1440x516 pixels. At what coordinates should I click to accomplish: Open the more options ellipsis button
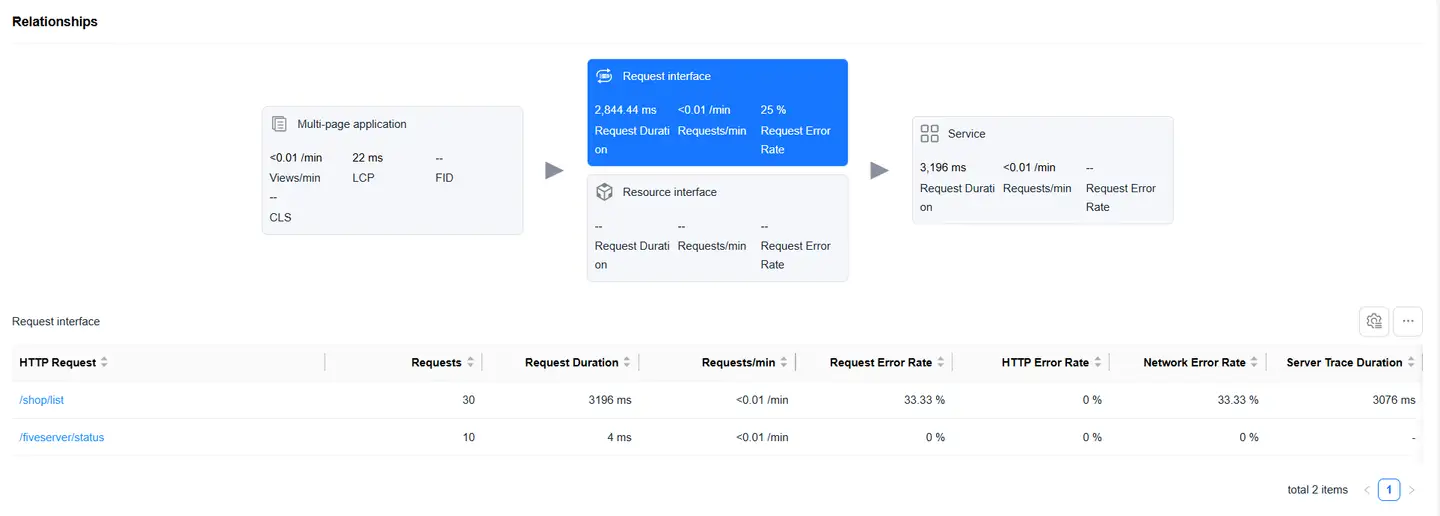1408,321
